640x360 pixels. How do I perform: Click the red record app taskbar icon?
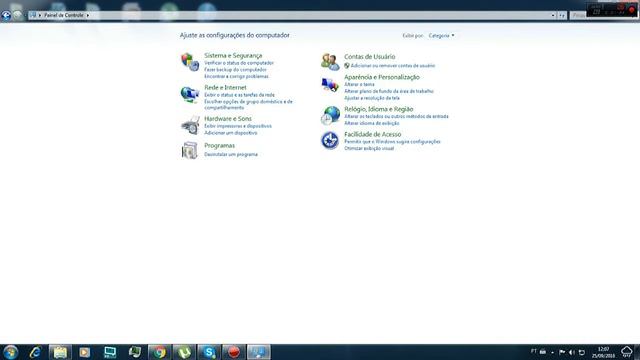point(234,352)
